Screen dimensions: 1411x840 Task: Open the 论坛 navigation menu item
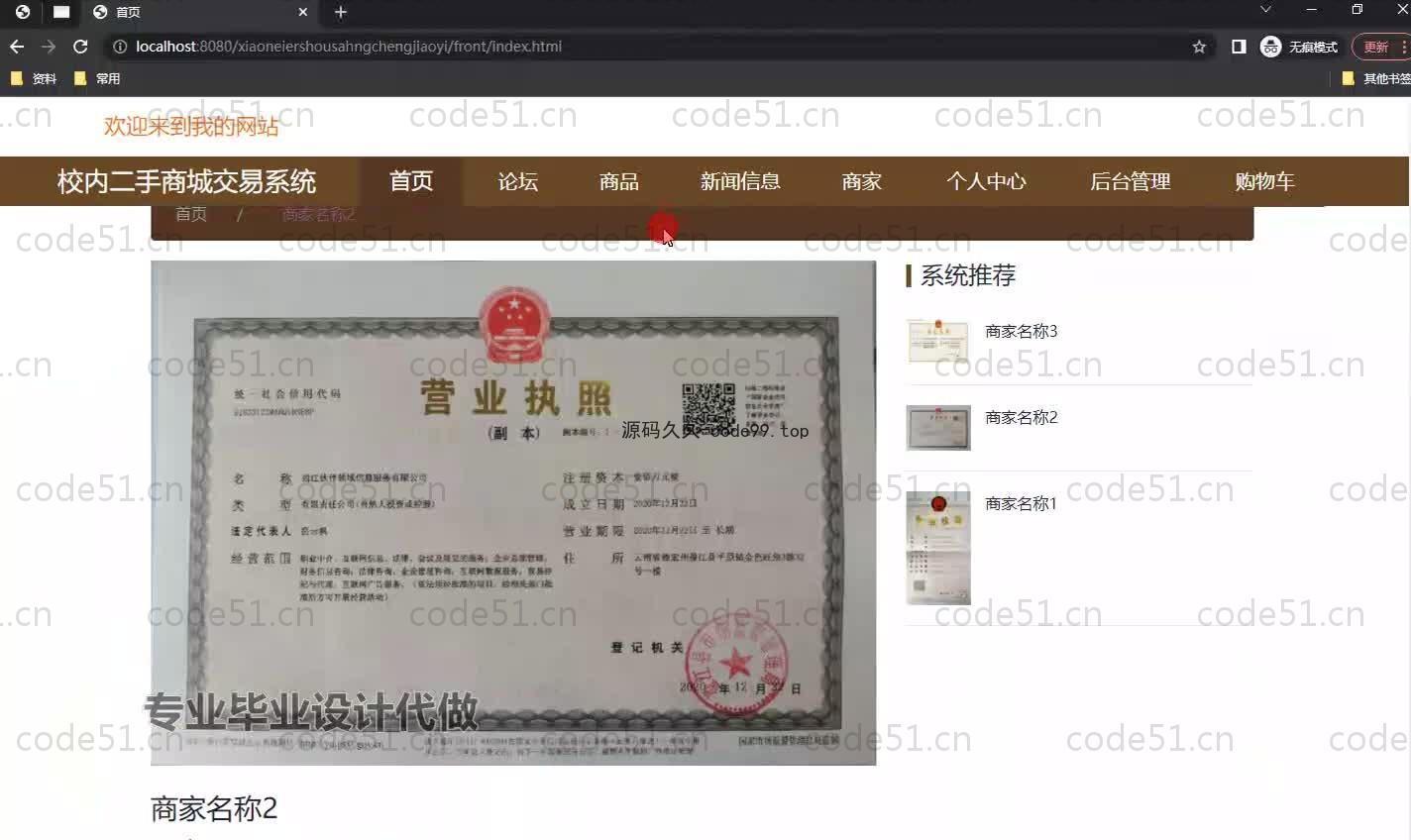coord(517,181)
